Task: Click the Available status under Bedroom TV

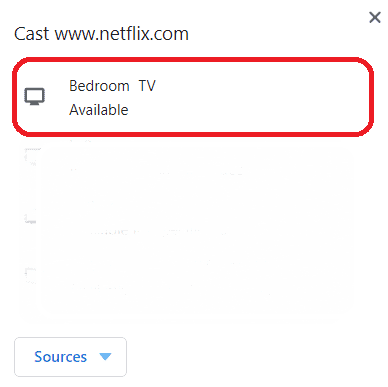Action: coord(99,110)
